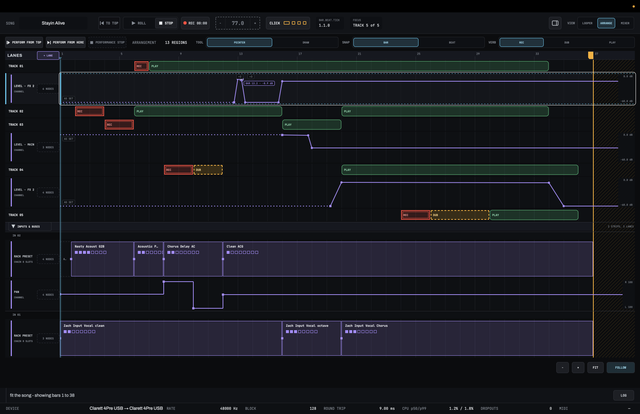Start playback with the ROLL button

pyautogui.click(x=139, y=23)
